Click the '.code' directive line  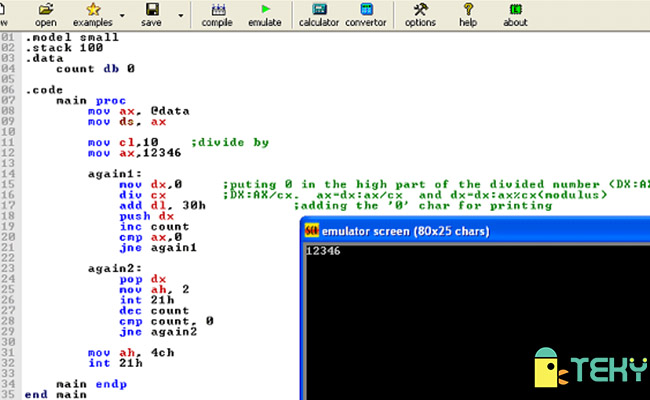pos(44,90)
